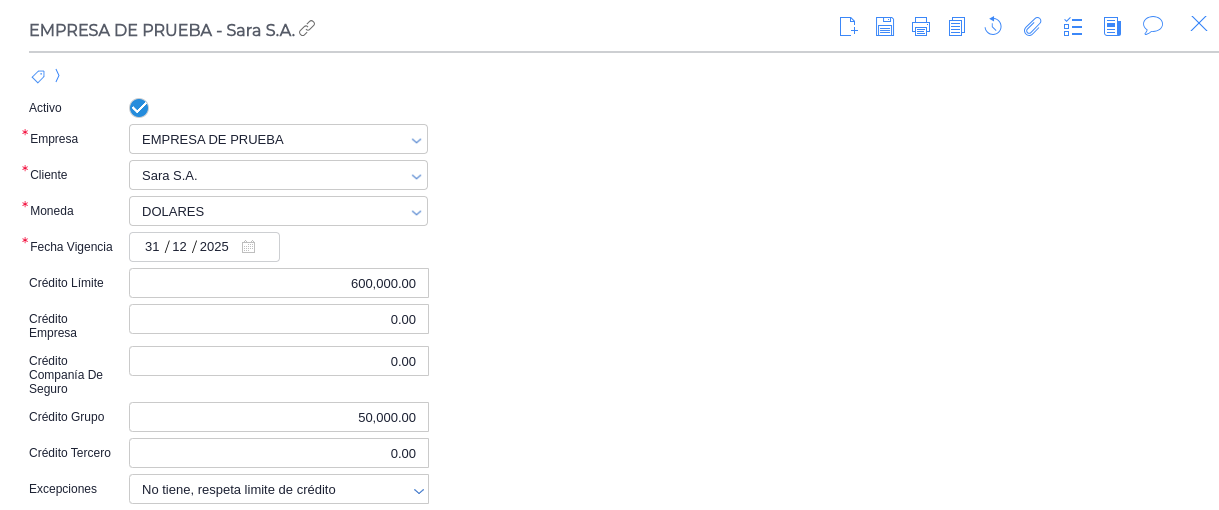
Task: Create a new record with document-plus icon
Action: 848,27
